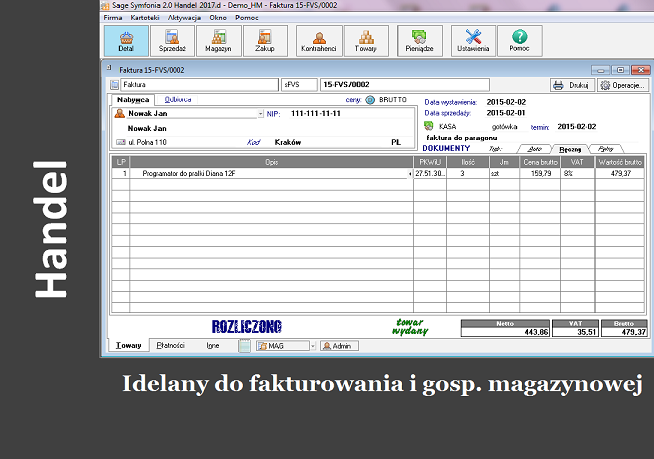Click the address card icon
The height and width of the screenshot is (459, 654).
coord(121,142)
